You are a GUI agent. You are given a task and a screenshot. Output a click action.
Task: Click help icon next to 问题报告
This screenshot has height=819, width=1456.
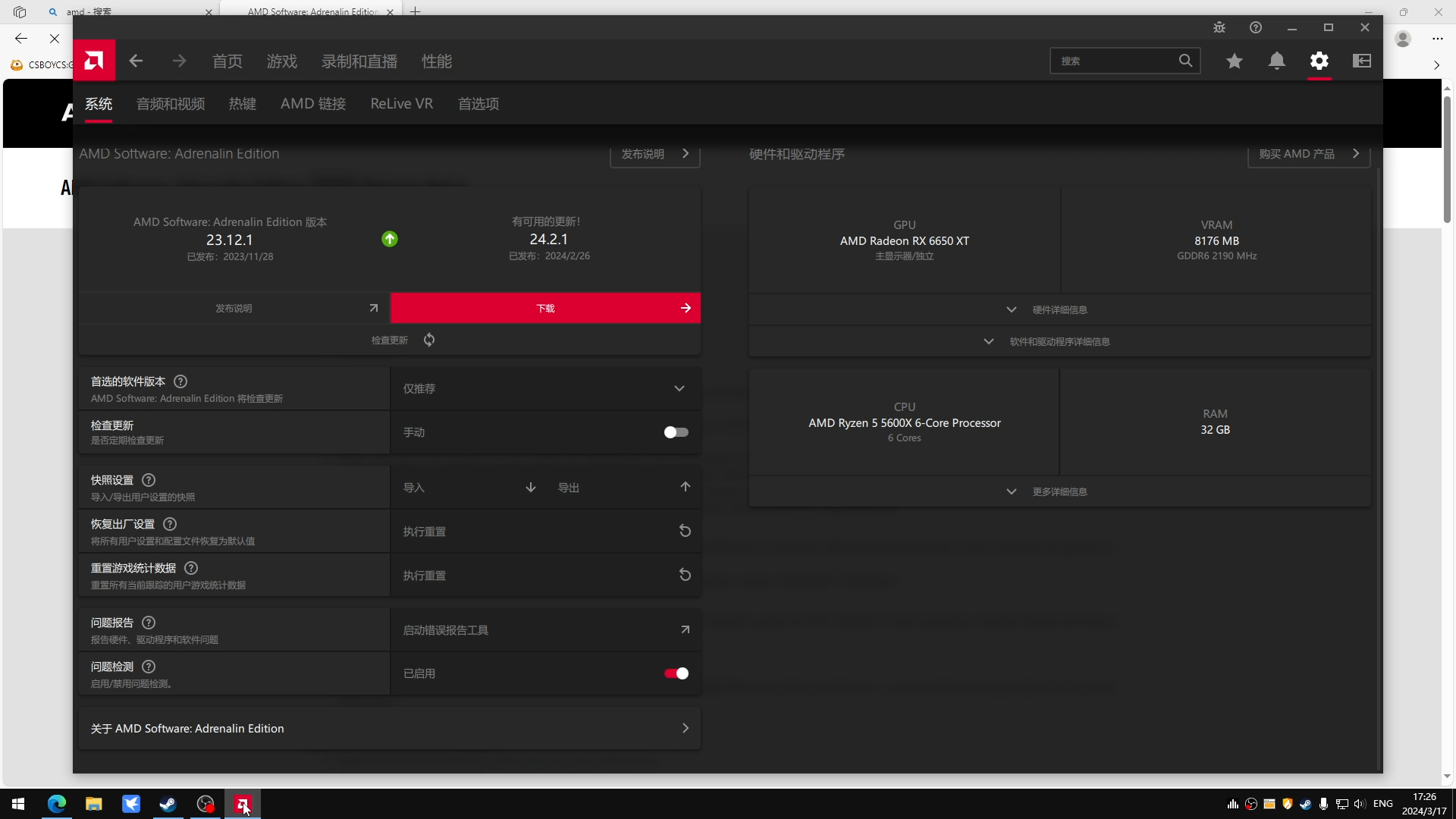coord(149,623)
